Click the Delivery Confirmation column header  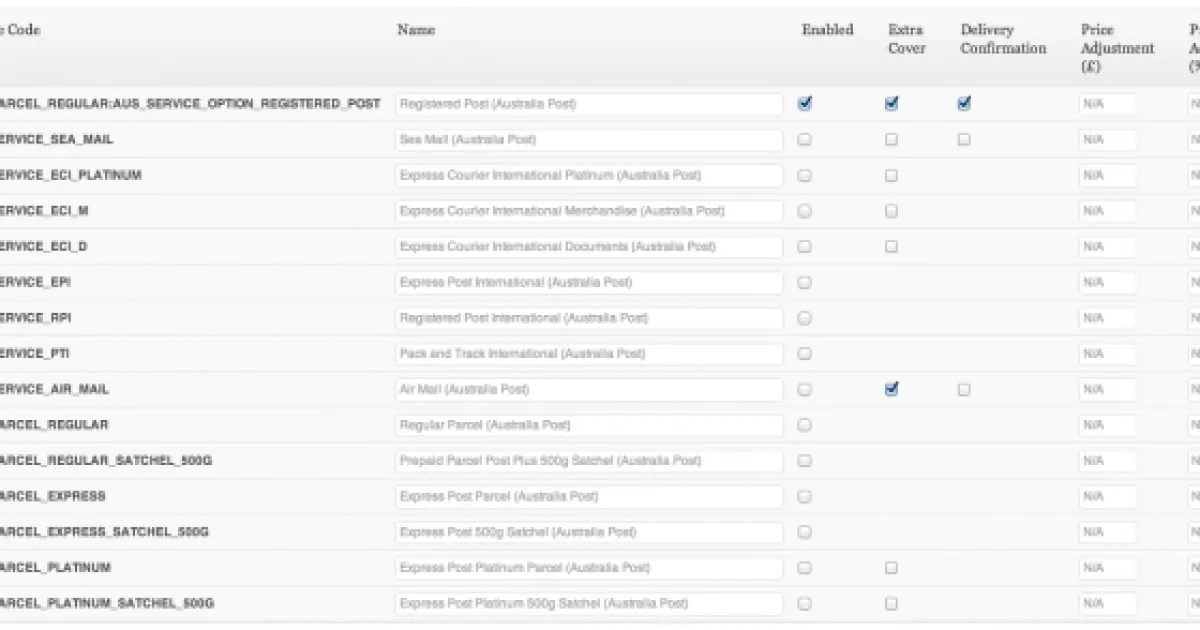pos(1003,39)
